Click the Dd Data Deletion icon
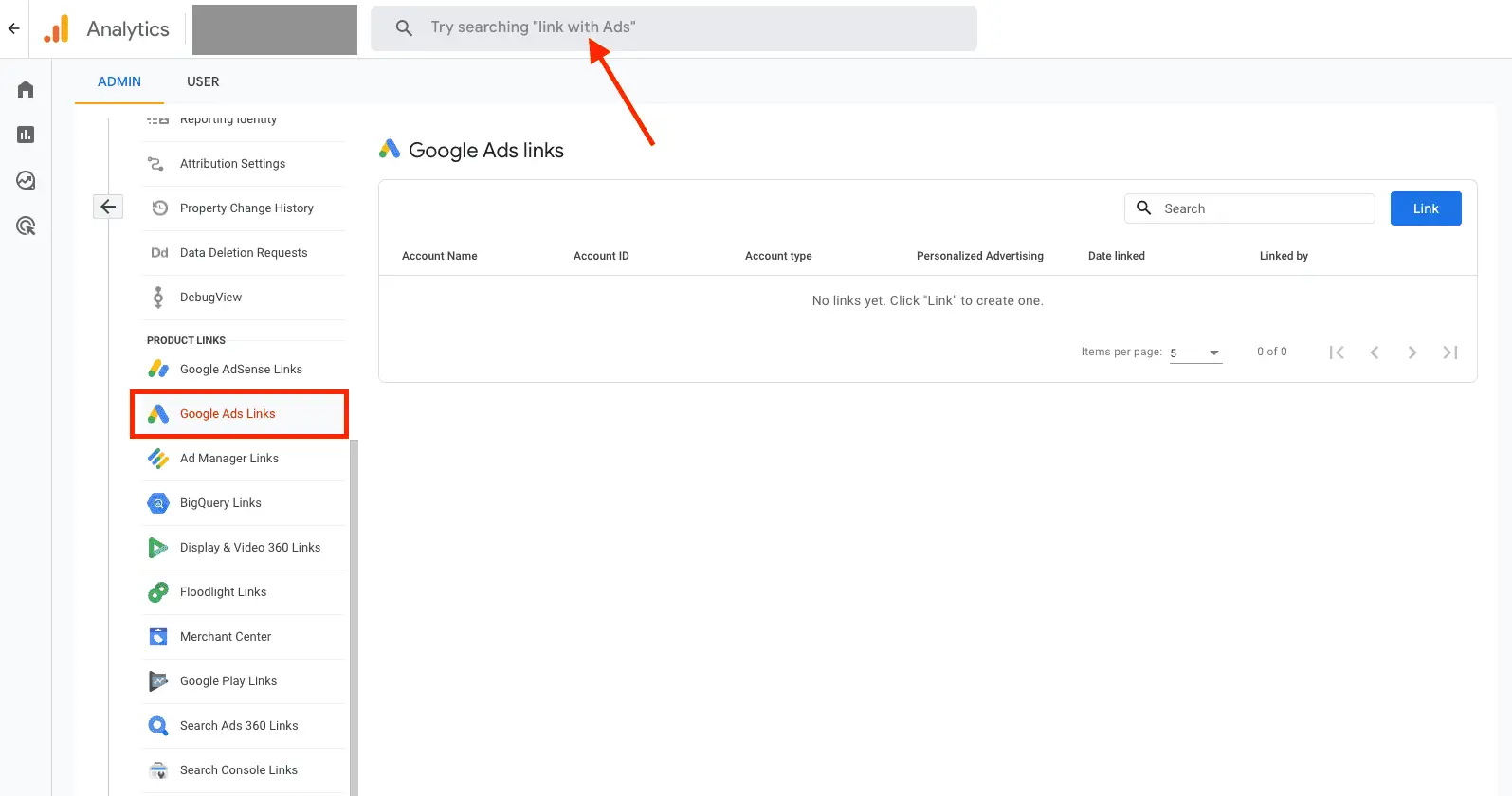 coord(159,253)
